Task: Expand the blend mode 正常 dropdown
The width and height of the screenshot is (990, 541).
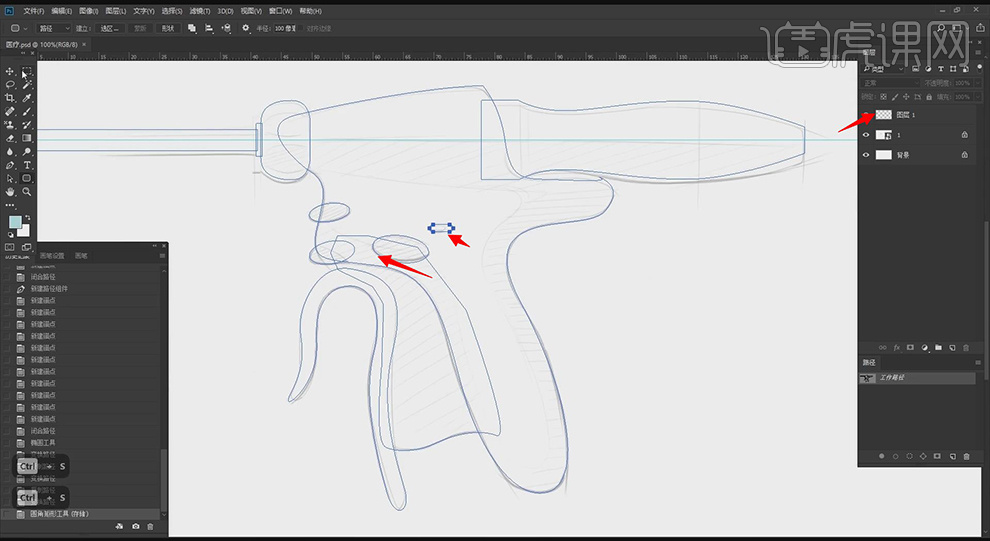Action: pos(892,83)
